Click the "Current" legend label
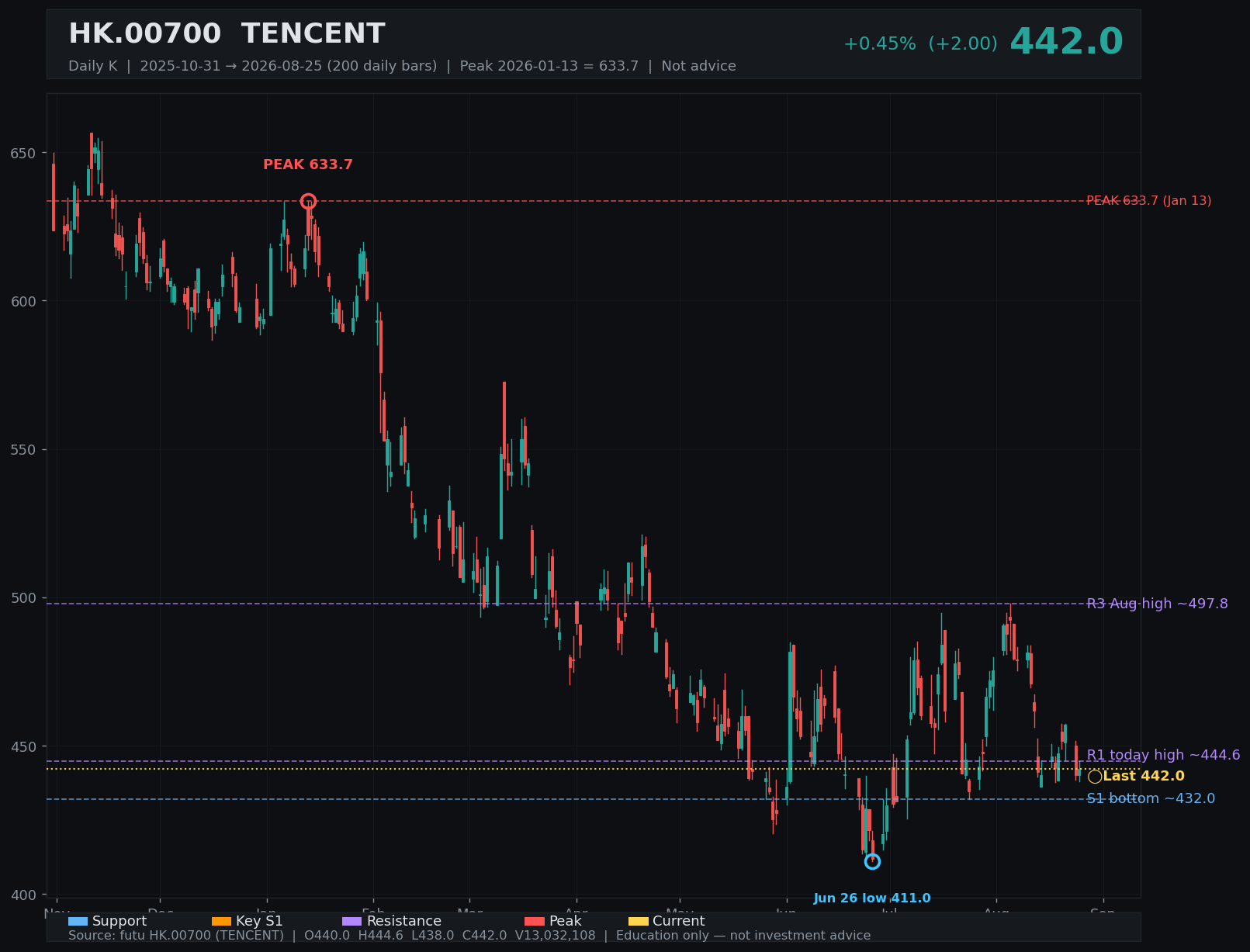 coord(678,921)
